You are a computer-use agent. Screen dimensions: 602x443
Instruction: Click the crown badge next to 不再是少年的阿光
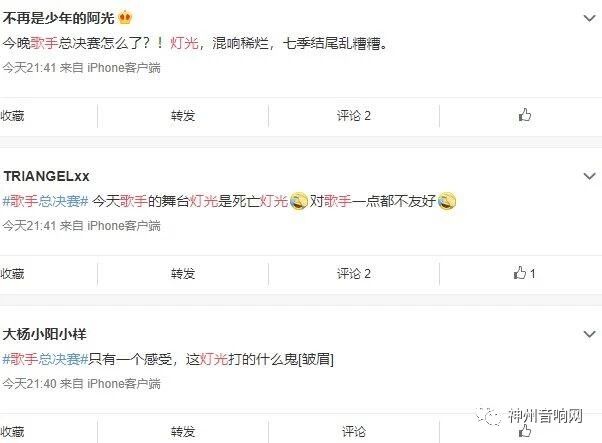[125, 18]
